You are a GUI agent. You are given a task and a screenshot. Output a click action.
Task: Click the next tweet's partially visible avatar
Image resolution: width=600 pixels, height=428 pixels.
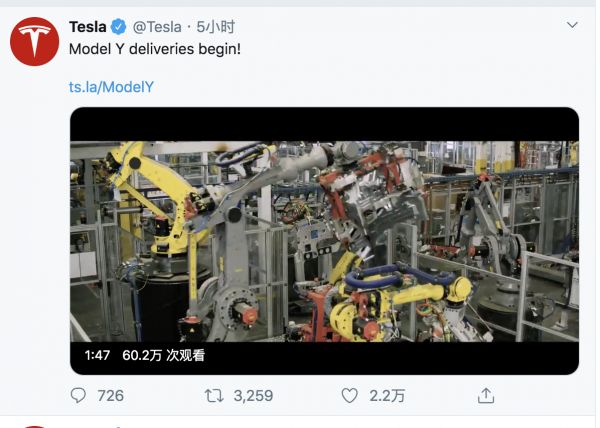[x=34, y=425]
